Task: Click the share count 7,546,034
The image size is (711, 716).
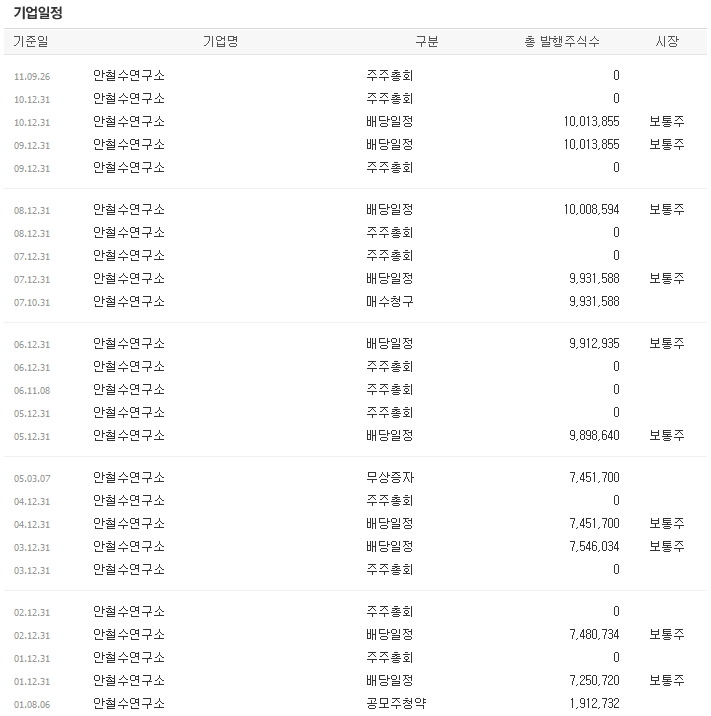Action: click(594, 547)
